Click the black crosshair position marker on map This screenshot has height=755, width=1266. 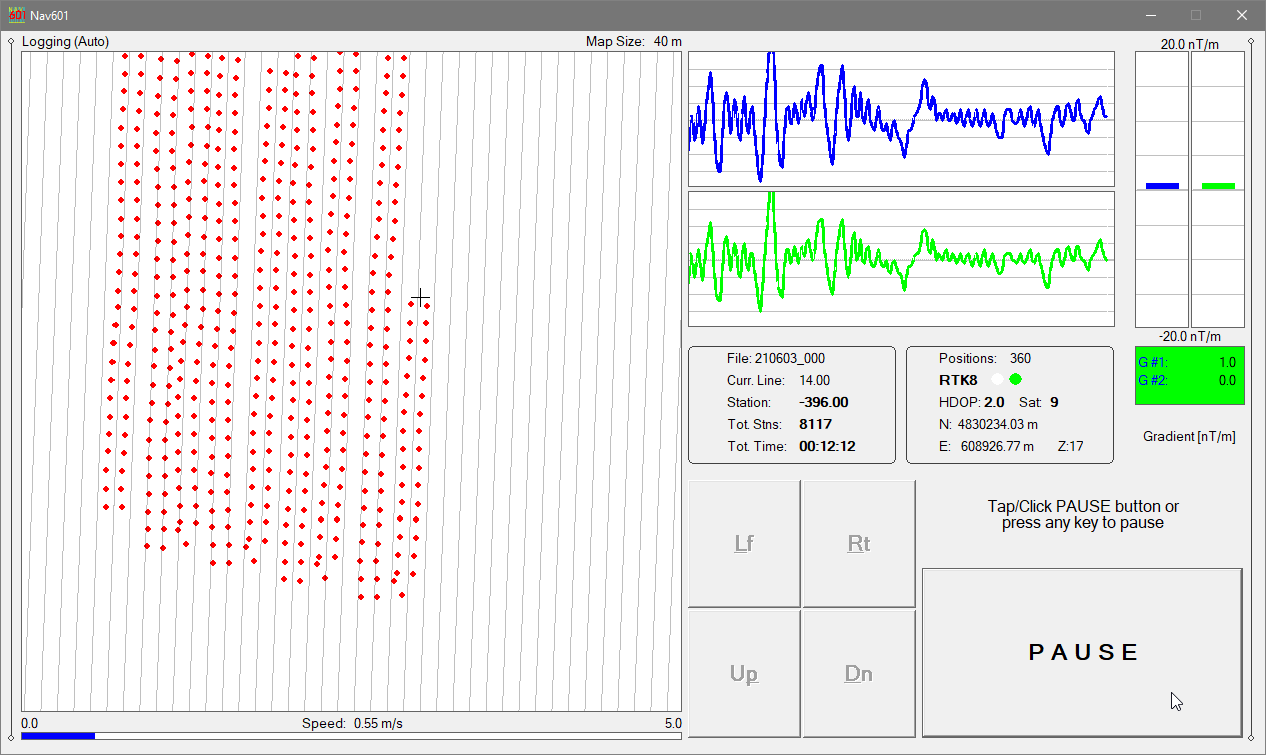pos(421,297)
